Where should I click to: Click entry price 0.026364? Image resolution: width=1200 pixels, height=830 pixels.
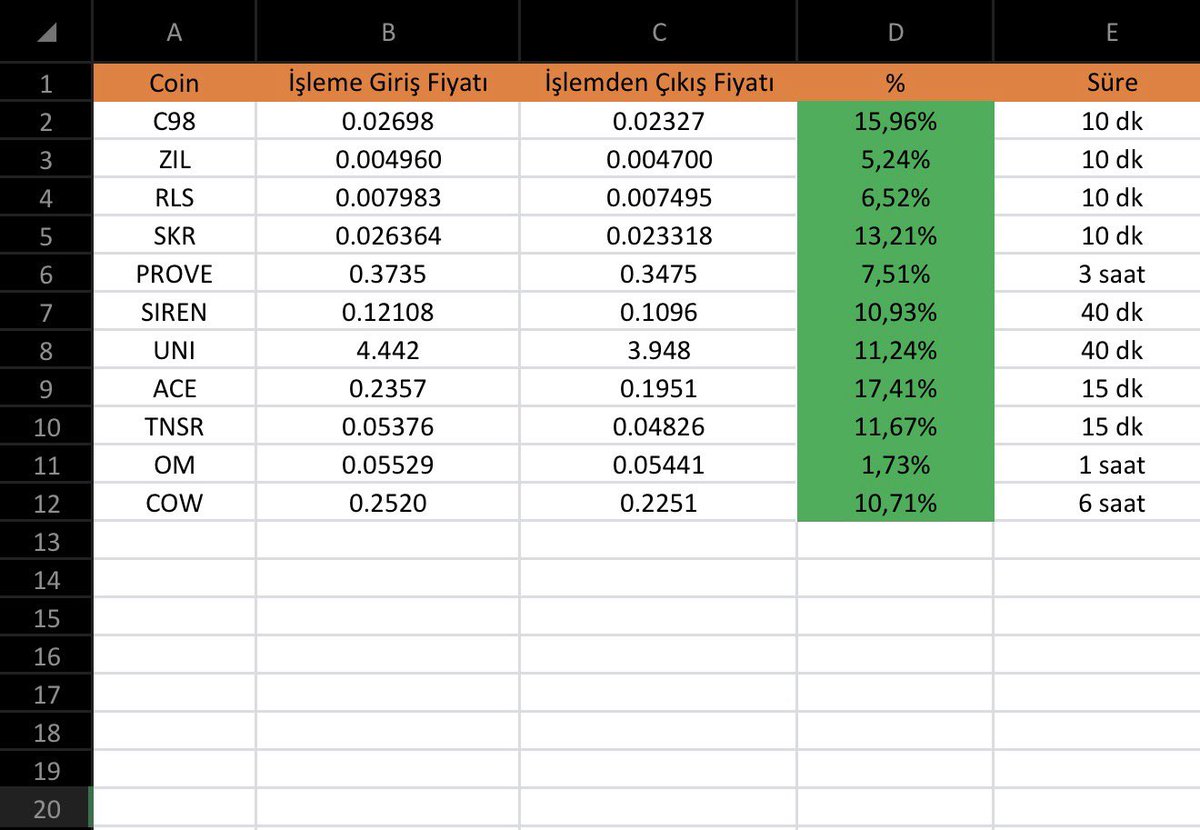click(x=388, y=236)
